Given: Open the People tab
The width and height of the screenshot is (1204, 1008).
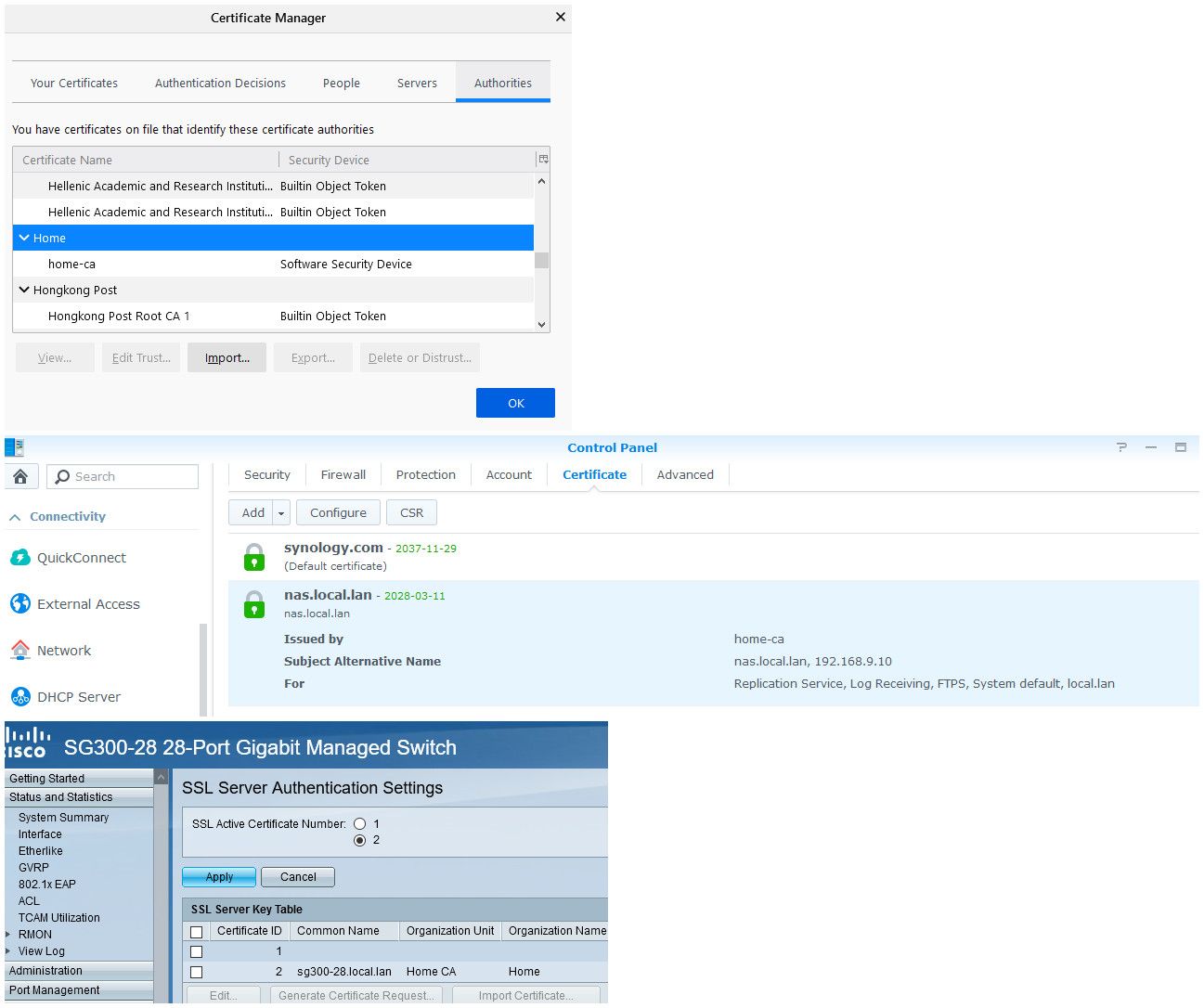Looking at the screenshot, I should click(x=342, y=83).
